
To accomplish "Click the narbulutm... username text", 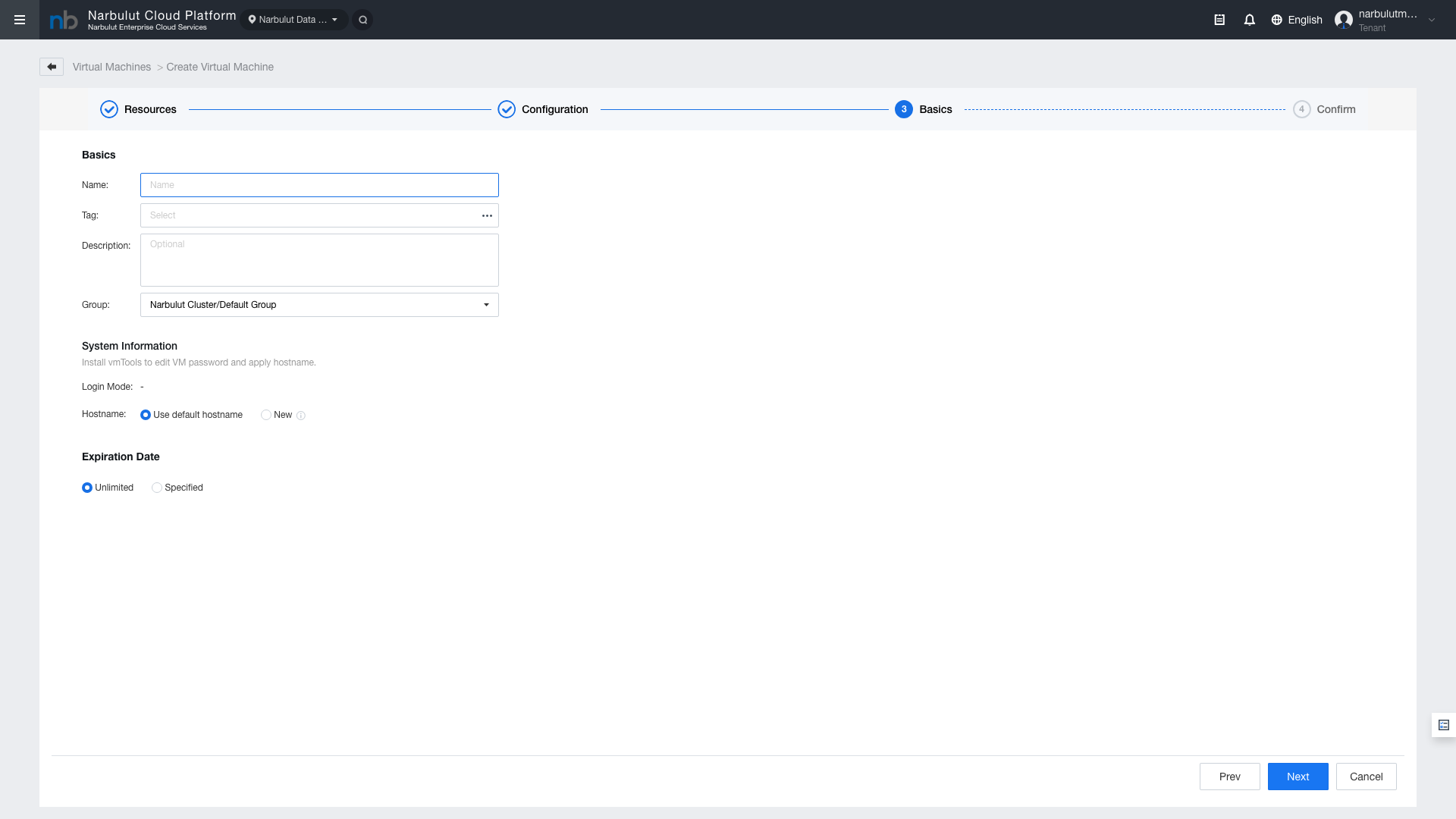I will 1388,14.
